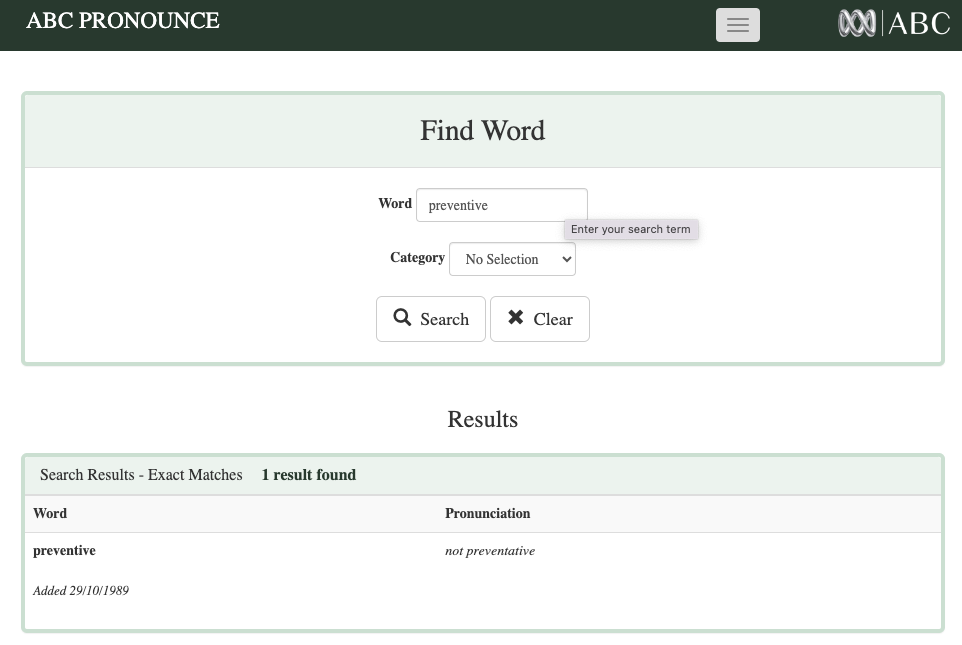Click the Search Results - Exact Matches heading
The width and height of the screenshot is (962, 645).
coord(141,475)
